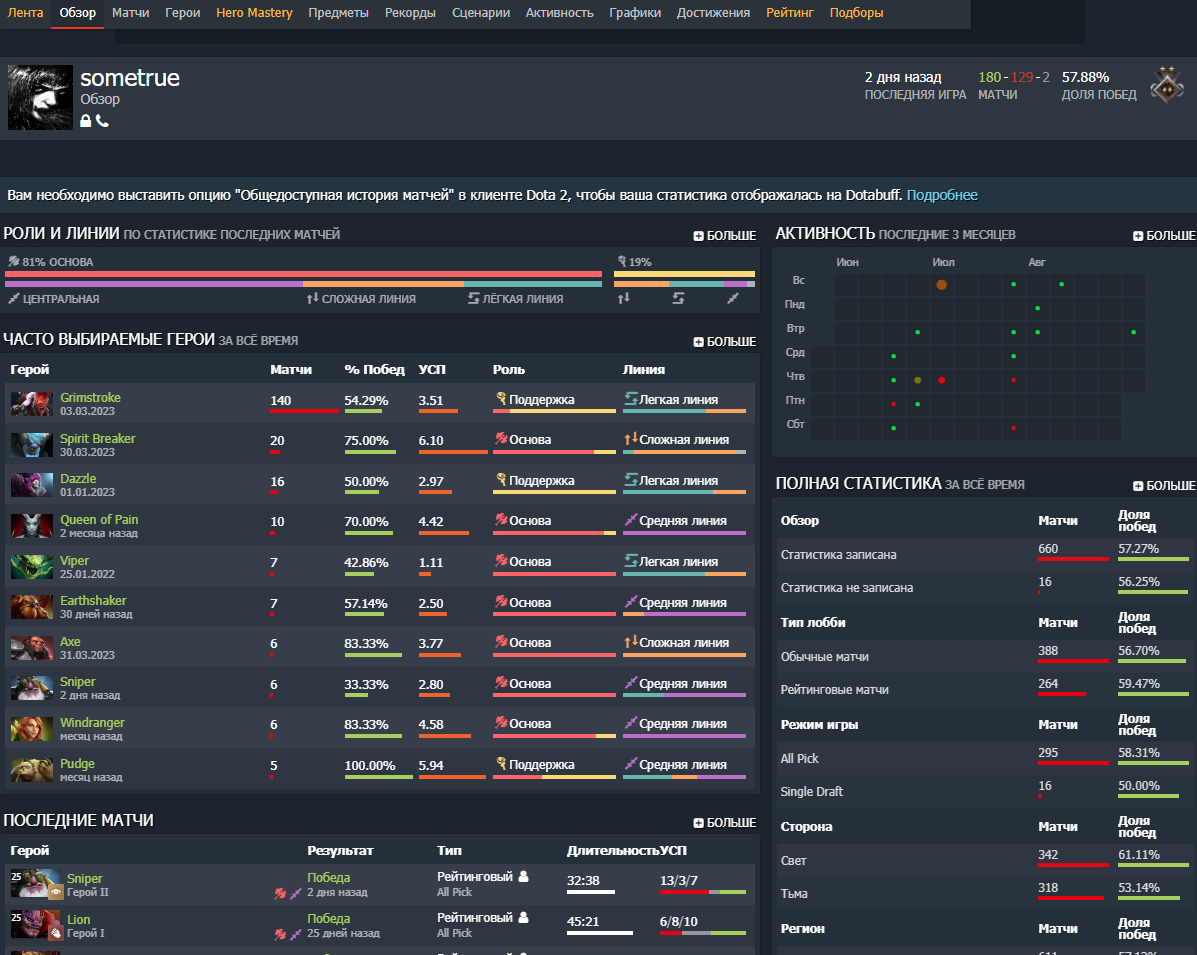
Task: Expand БОЛЬШЕ in Активность section
Action: [1164, 236]
